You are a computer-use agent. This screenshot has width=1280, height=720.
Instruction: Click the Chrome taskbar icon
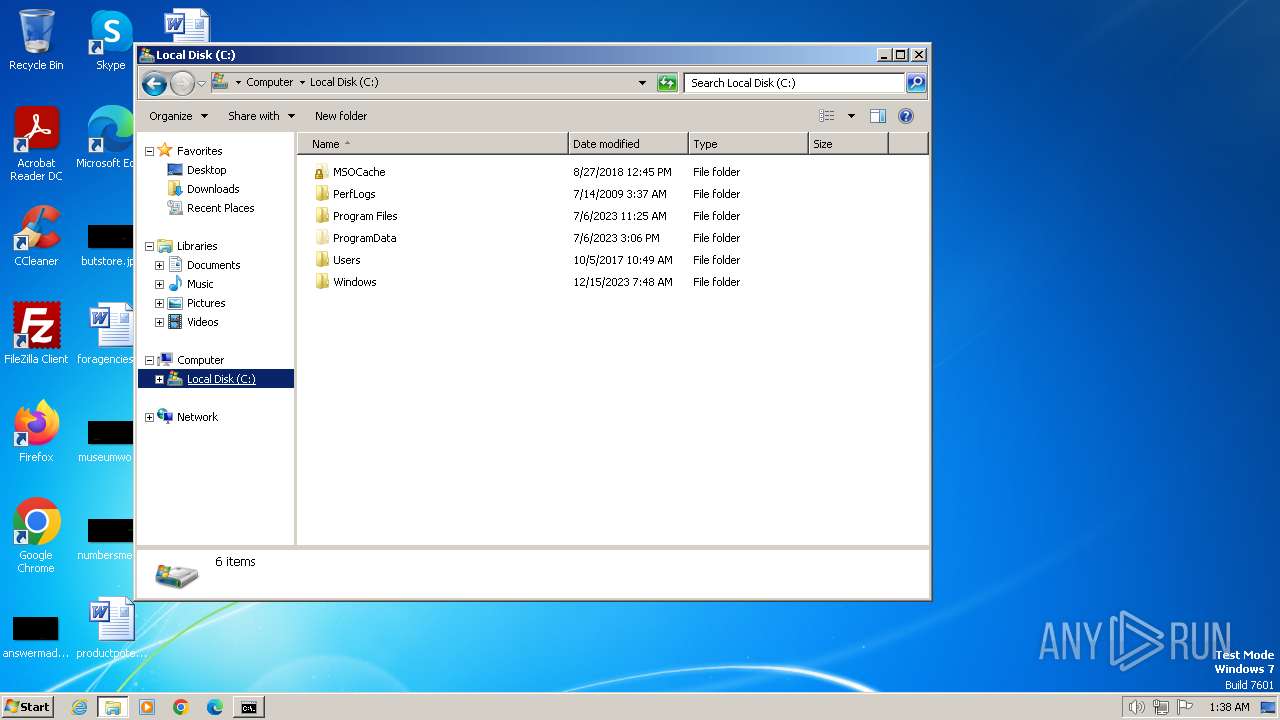click(181, 707)
